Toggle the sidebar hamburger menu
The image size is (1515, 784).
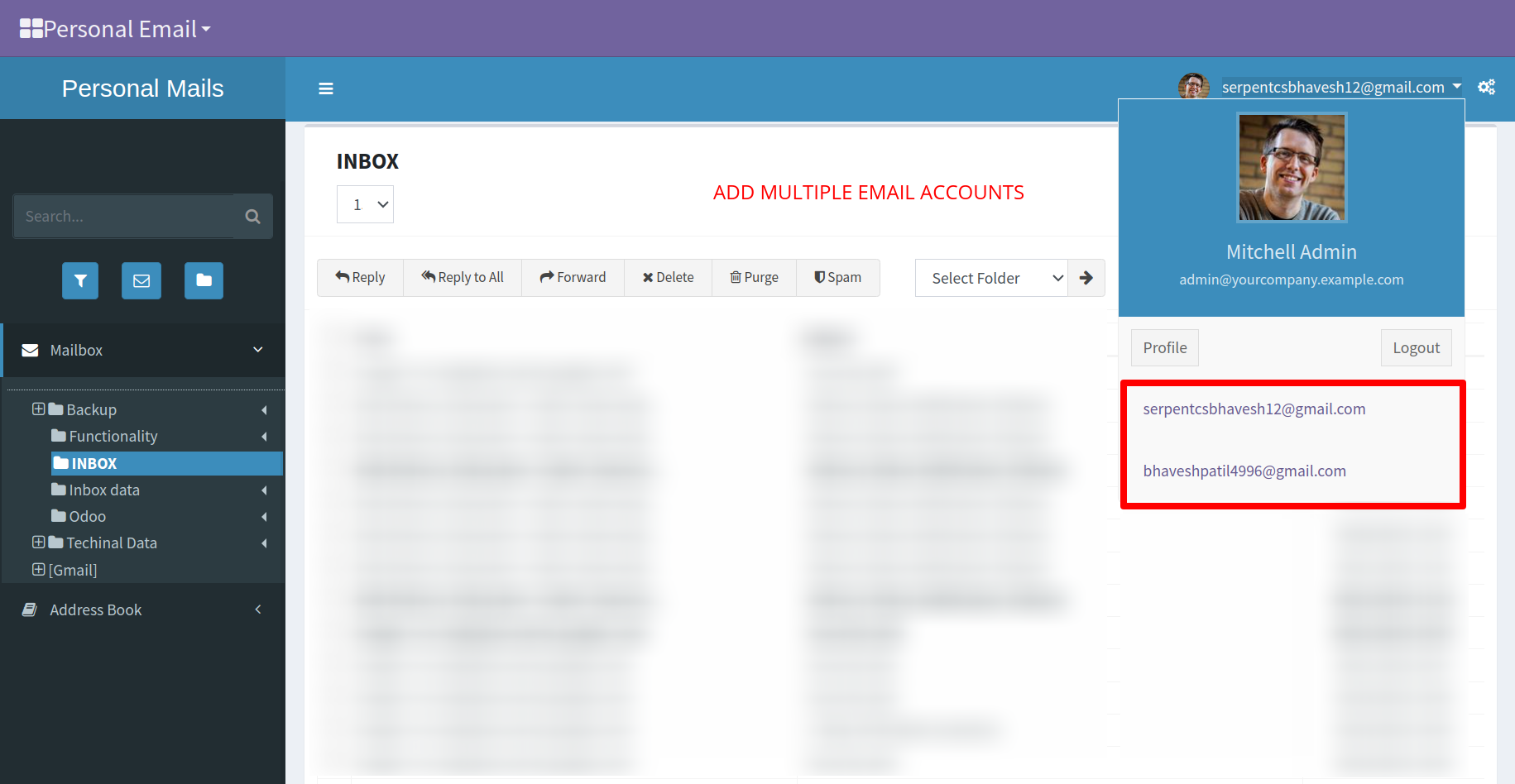click(325, 88)
